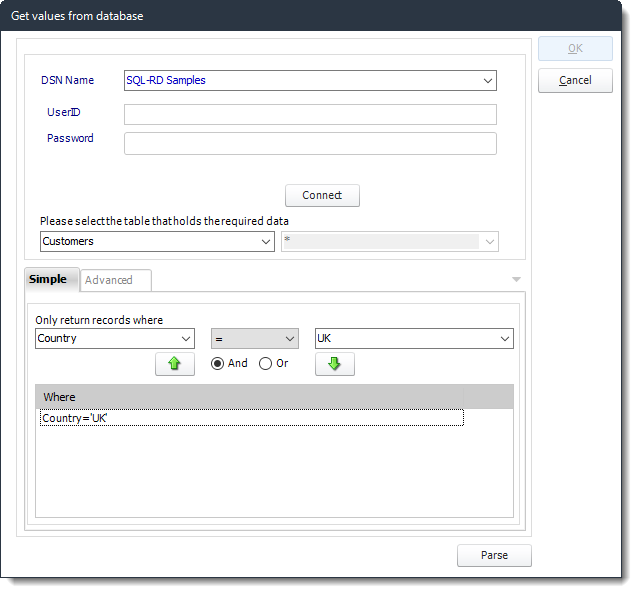Select the Or radio button
The height and width of the screenshot is (593, 637).
[265, 364]
